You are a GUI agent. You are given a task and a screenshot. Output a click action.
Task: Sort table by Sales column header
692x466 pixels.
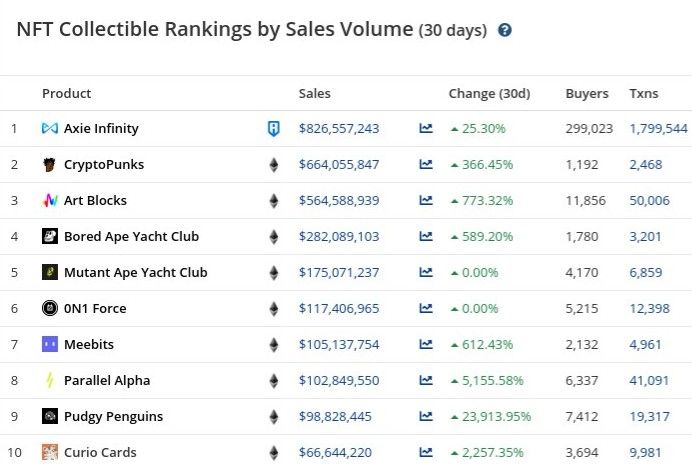click(314, 94)
